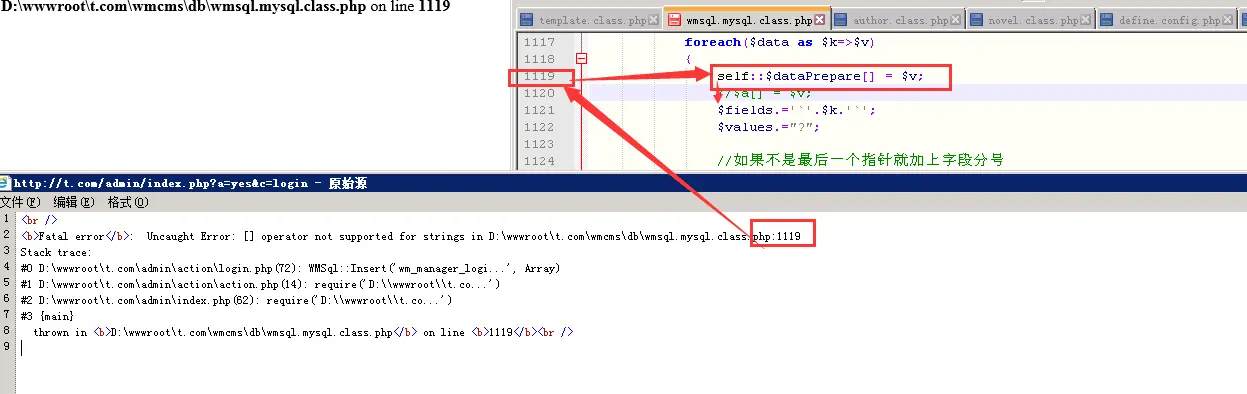Viewport: 1247px width, 394px height.
Task: Switch to the author.class.php tab
Action: (901, 20)
